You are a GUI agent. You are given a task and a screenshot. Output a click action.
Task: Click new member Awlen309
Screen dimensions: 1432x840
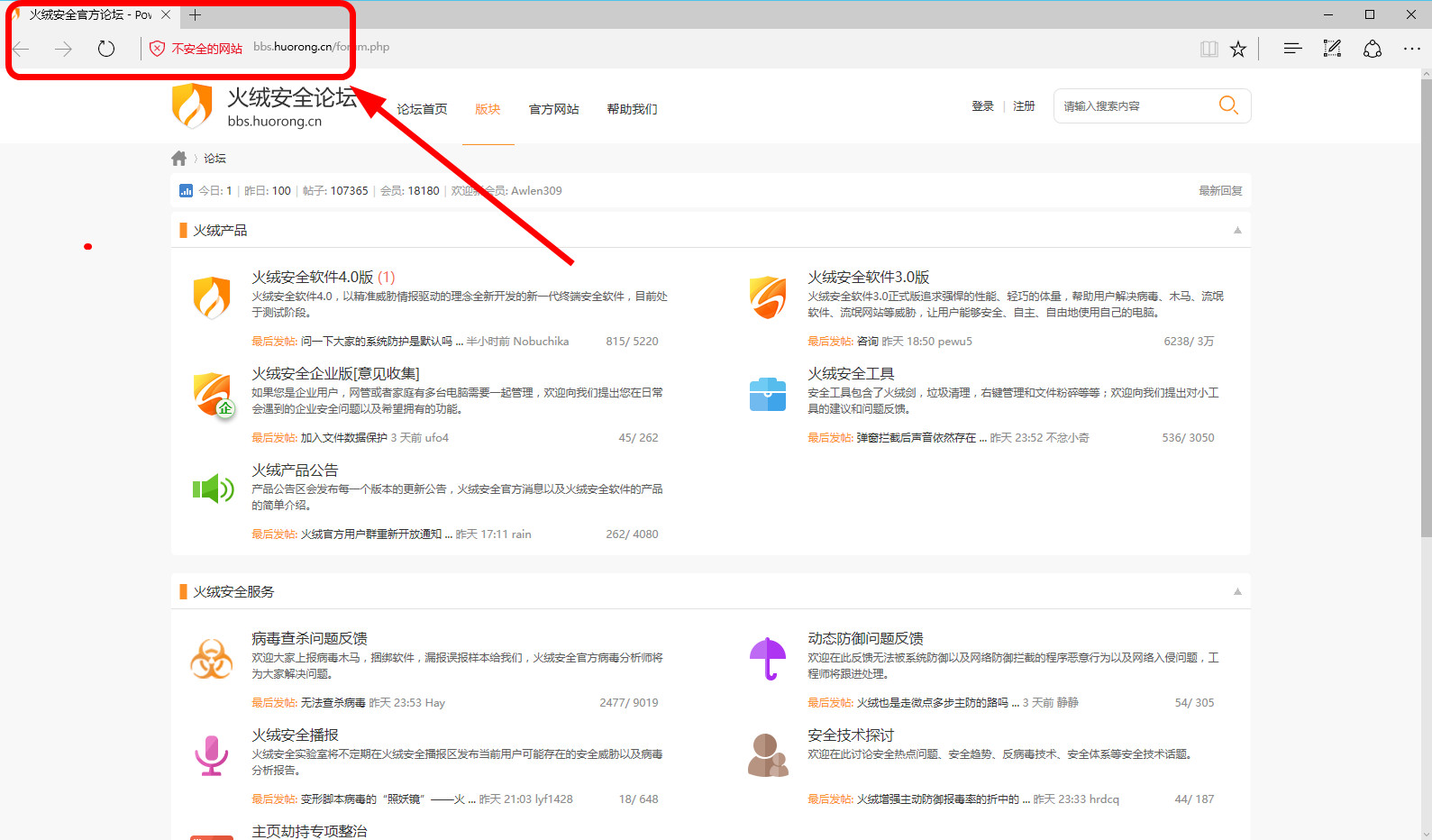point(536,191)
